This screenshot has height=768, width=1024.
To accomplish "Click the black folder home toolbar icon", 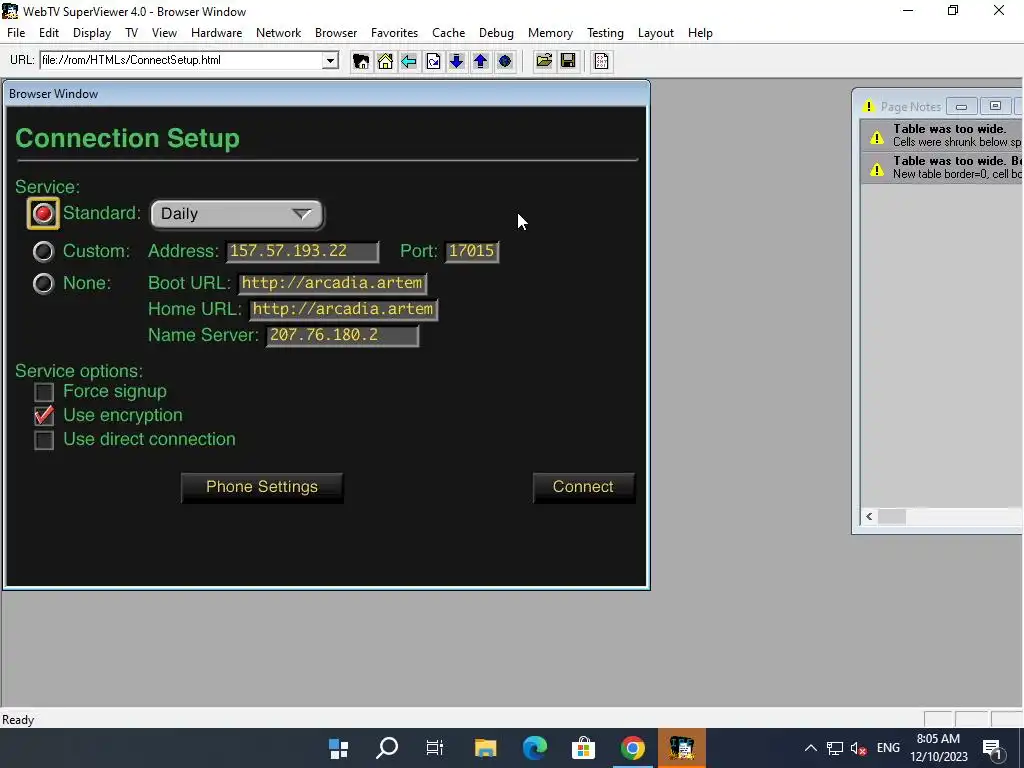I will tap(360, 61).
